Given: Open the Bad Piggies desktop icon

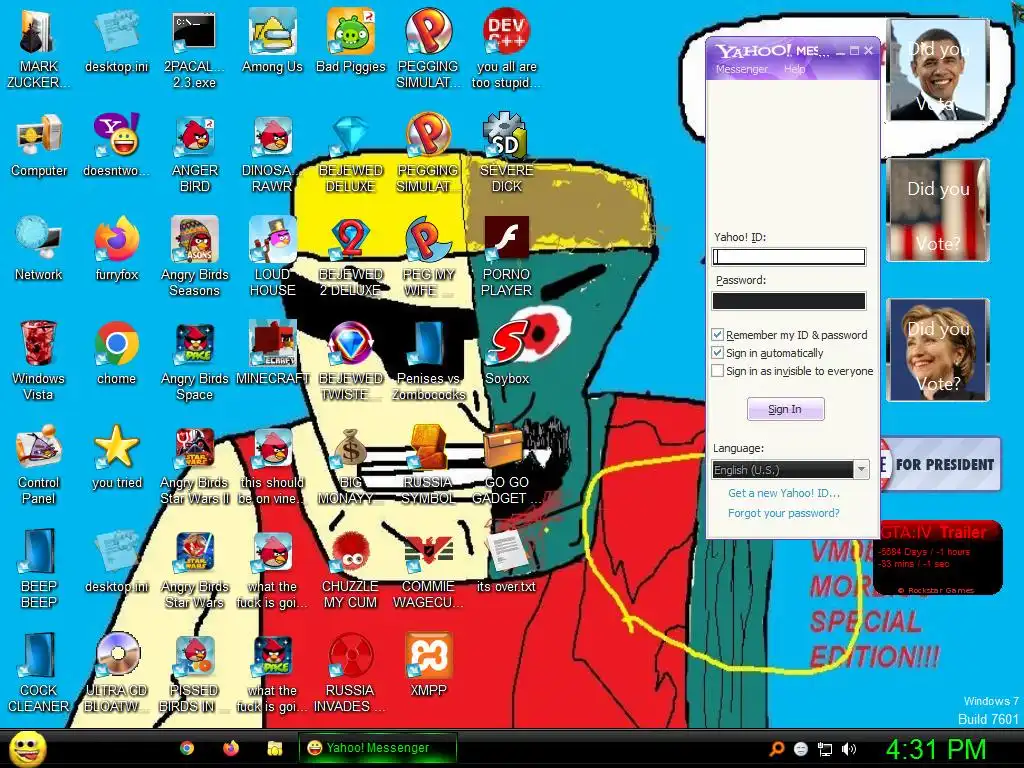Looking at the screenshot, I should [x=351, y=41].
